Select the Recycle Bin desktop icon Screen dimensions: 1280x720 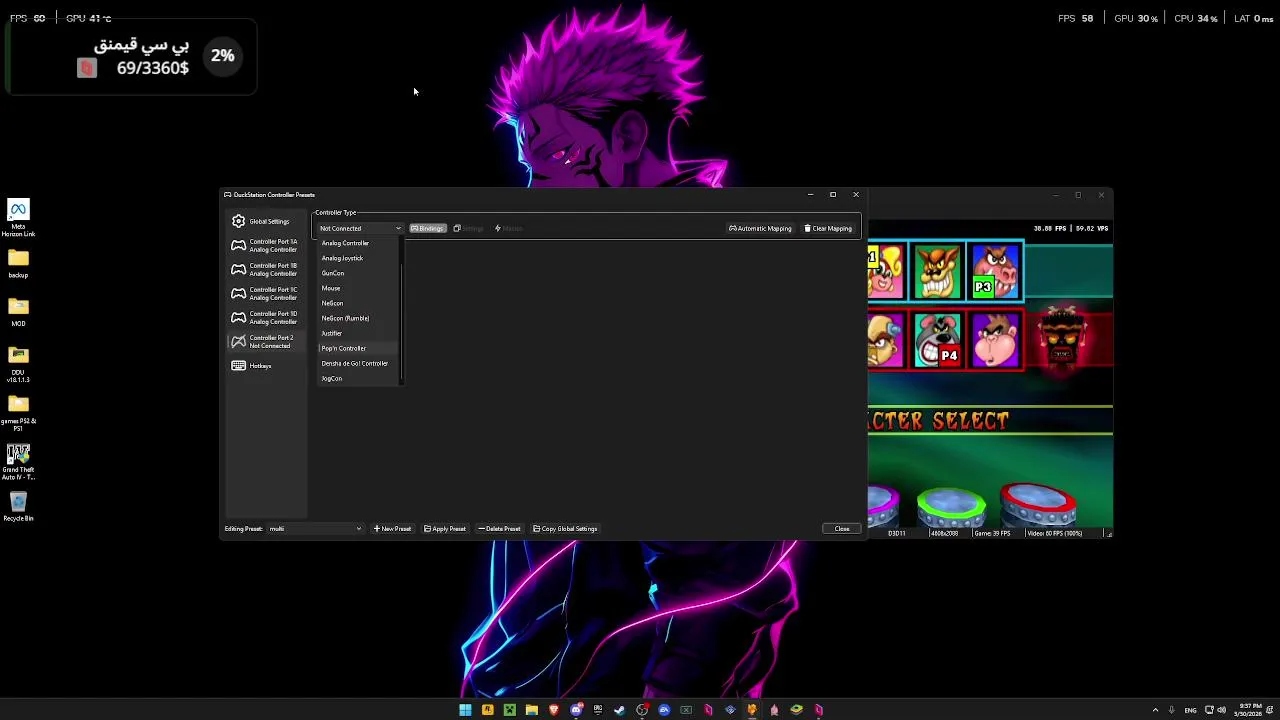(x=18, y=506)
